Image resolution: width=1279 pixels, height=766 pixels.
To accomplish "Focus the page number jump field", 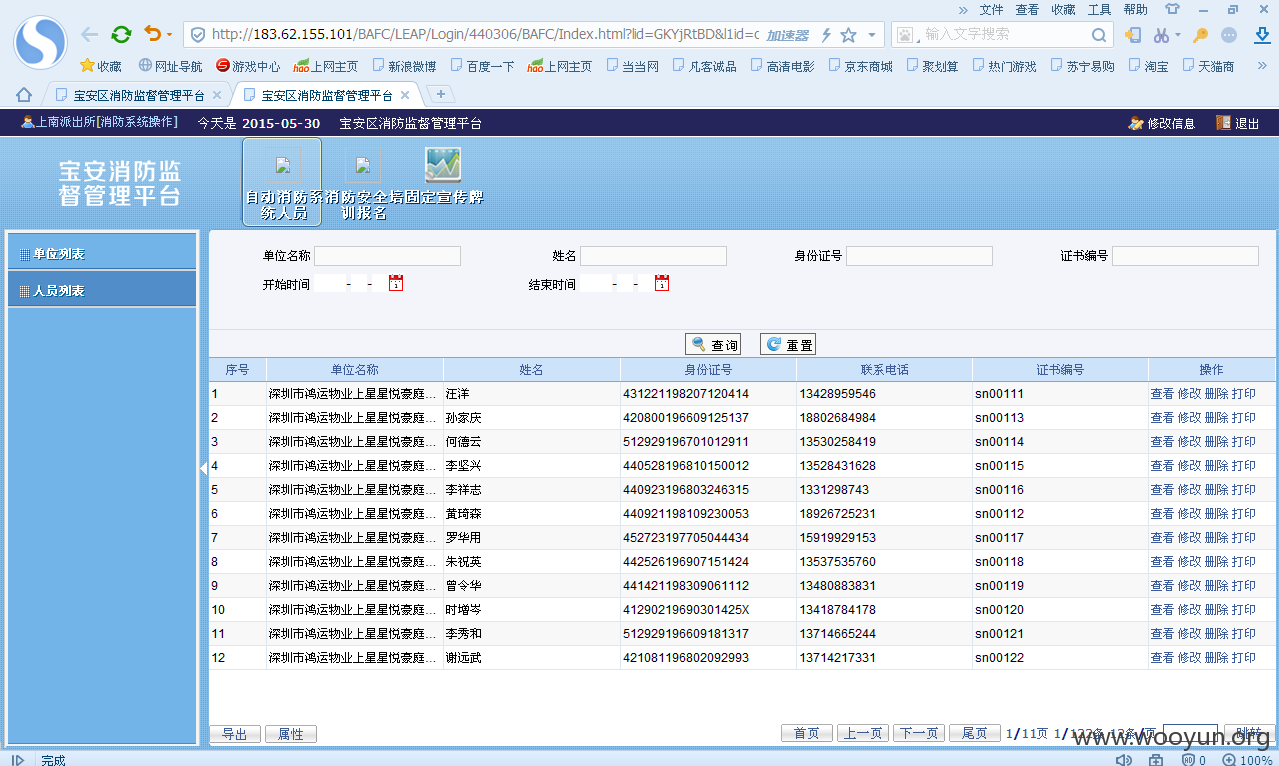I will click(1191, 733).
